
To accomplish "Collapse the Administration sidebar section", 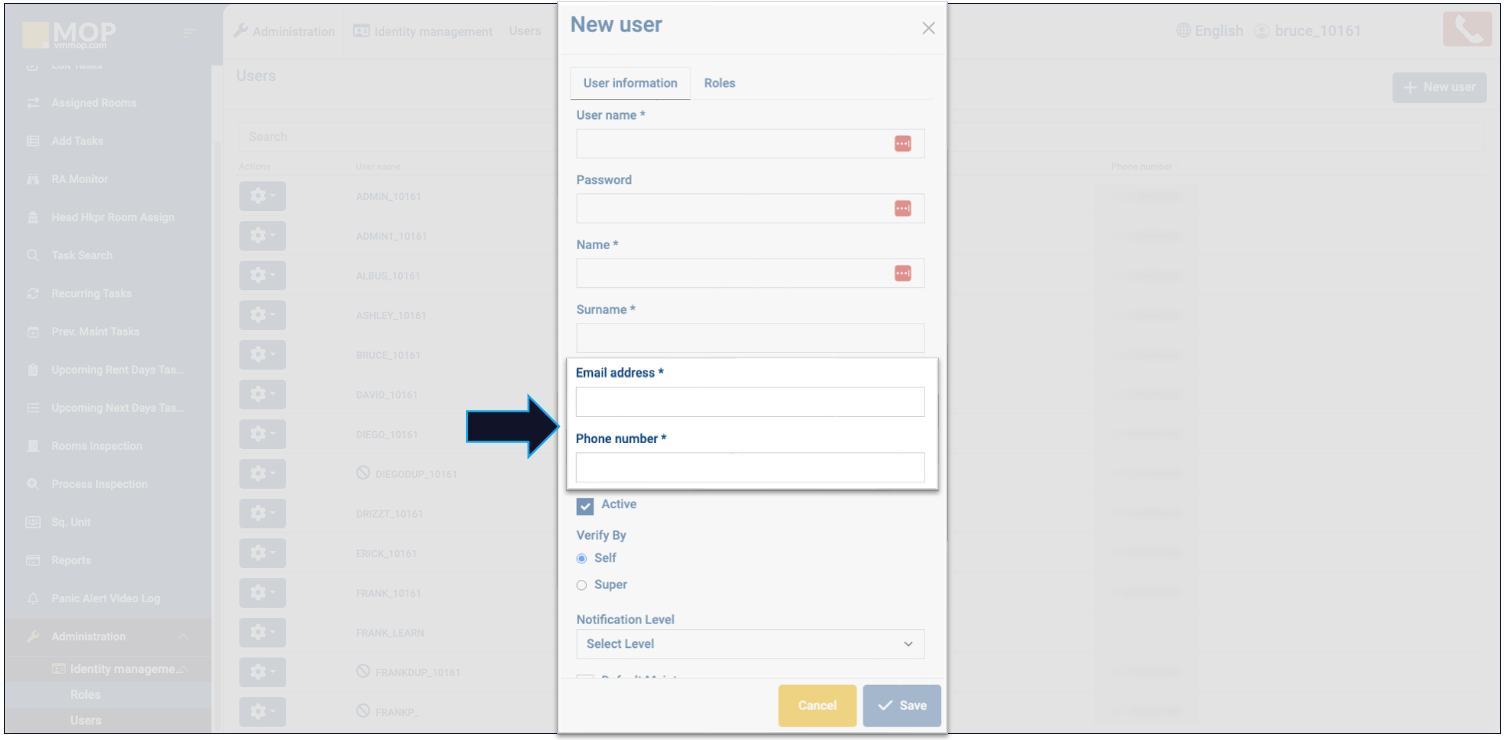I will pyautogui.click(x=183, y=637).
